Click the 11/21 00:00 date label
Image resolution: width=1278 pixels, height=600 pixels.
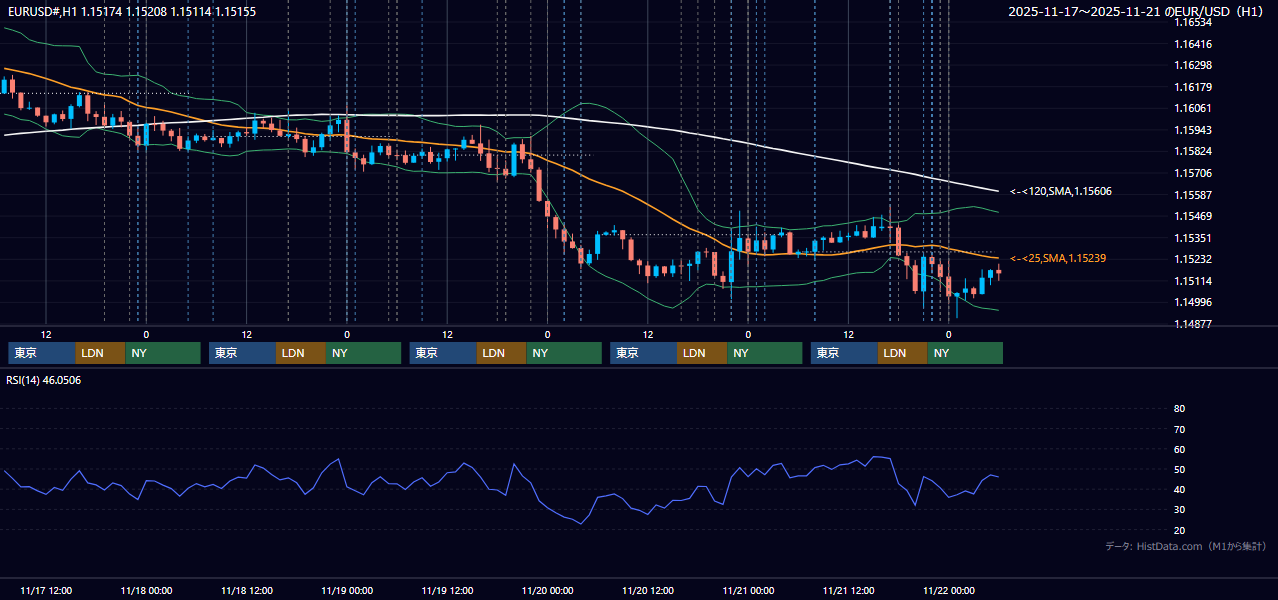click(x=748, y=591)
